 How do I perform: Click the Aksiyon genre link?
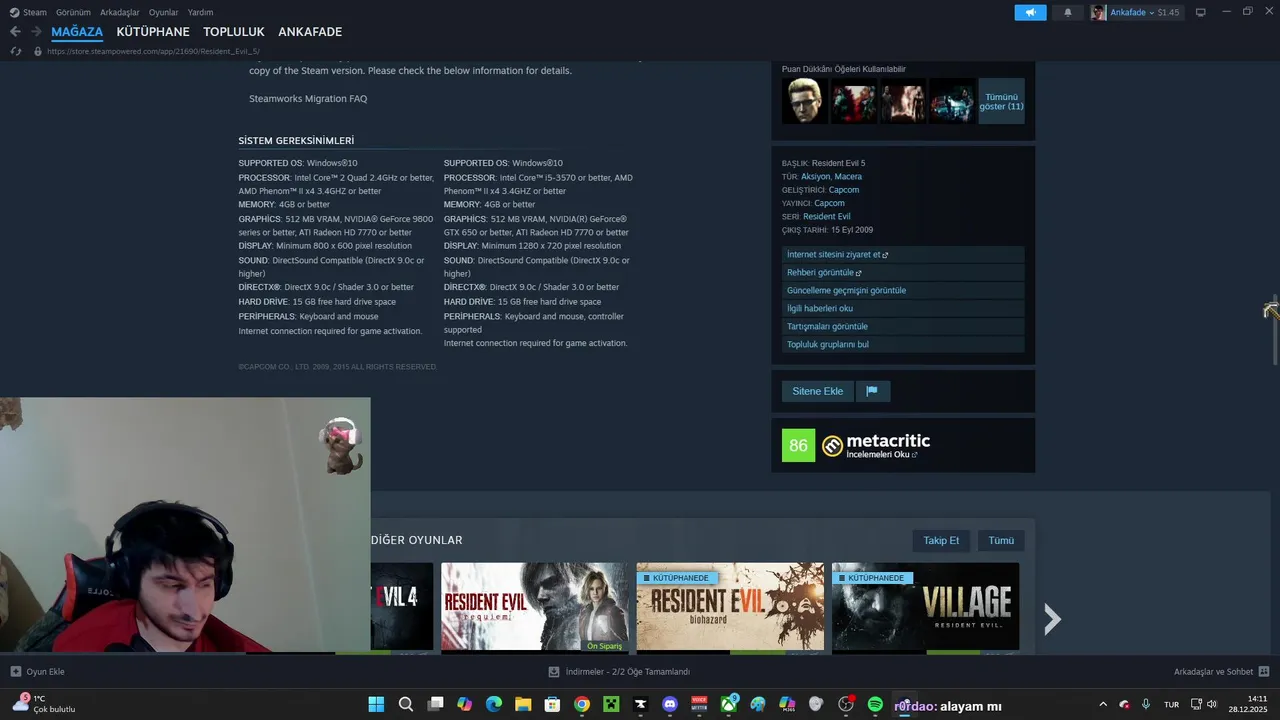[815, 177]
